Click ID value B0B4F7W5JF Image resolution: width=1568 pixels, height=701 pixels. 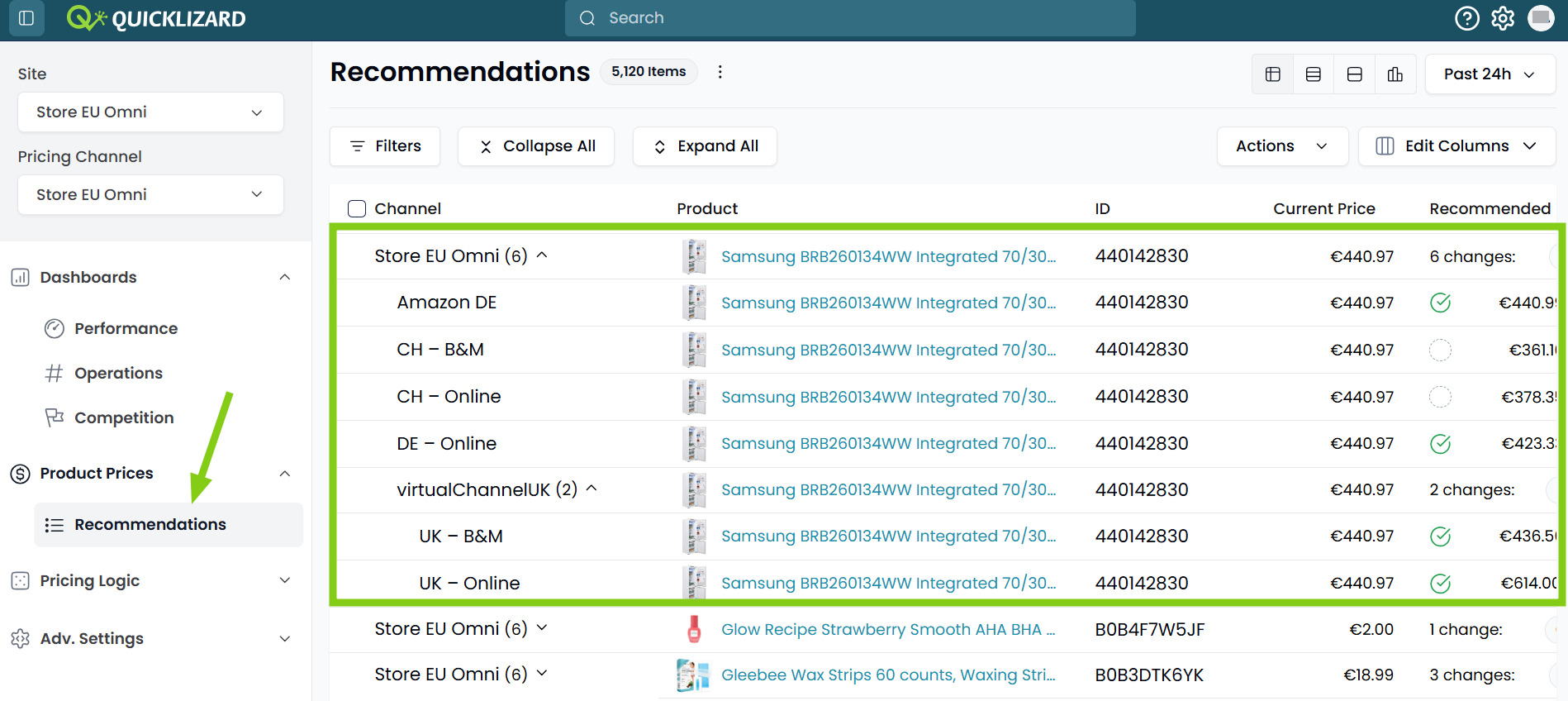[x=1150, y=630]
